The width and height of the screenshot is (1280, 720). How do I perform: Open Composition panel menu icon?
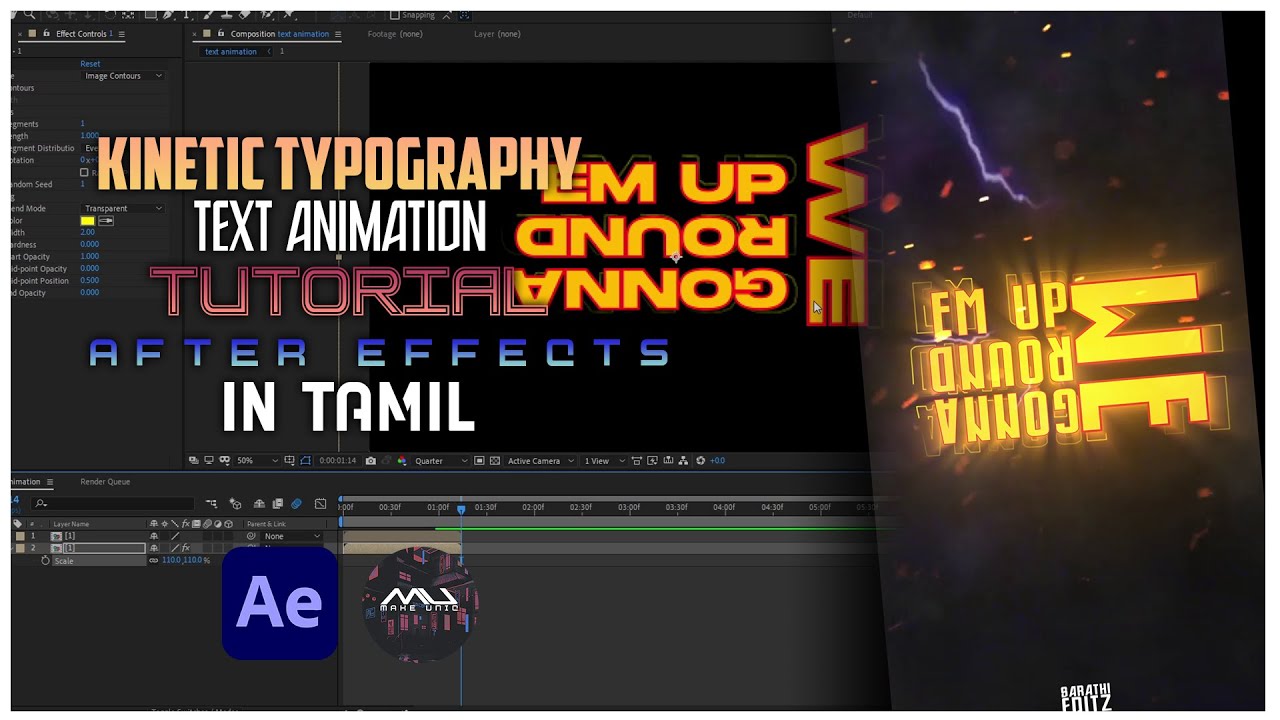338,34
